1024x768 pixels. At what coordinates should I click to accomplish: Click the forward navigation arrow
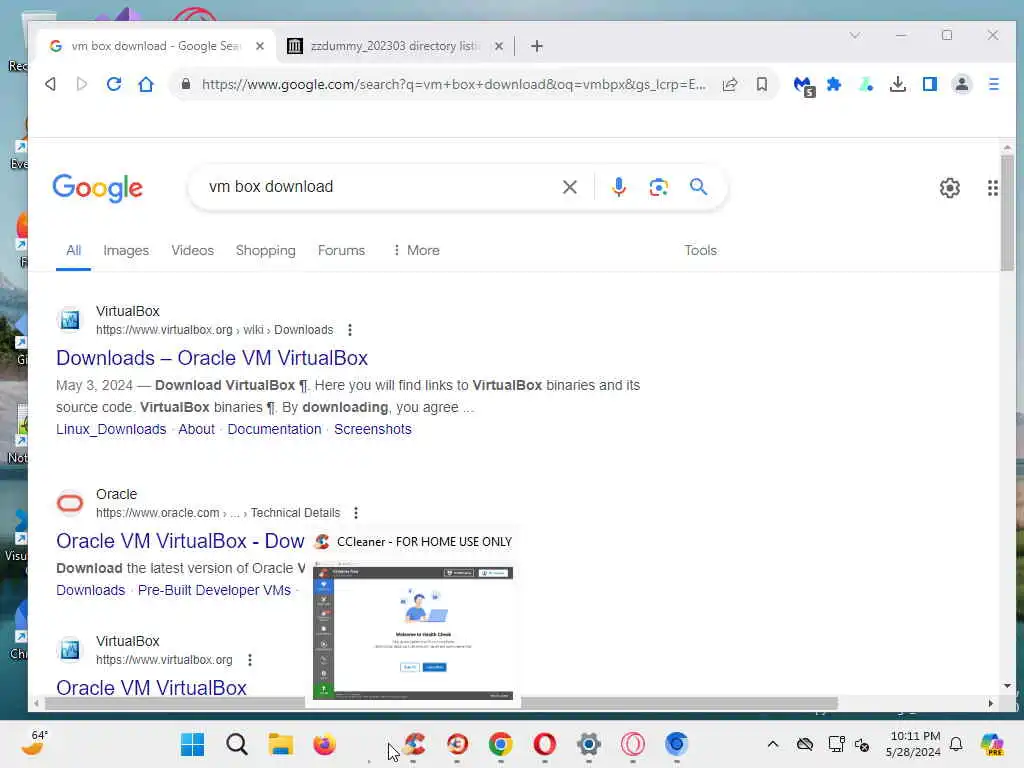(82, 84)
